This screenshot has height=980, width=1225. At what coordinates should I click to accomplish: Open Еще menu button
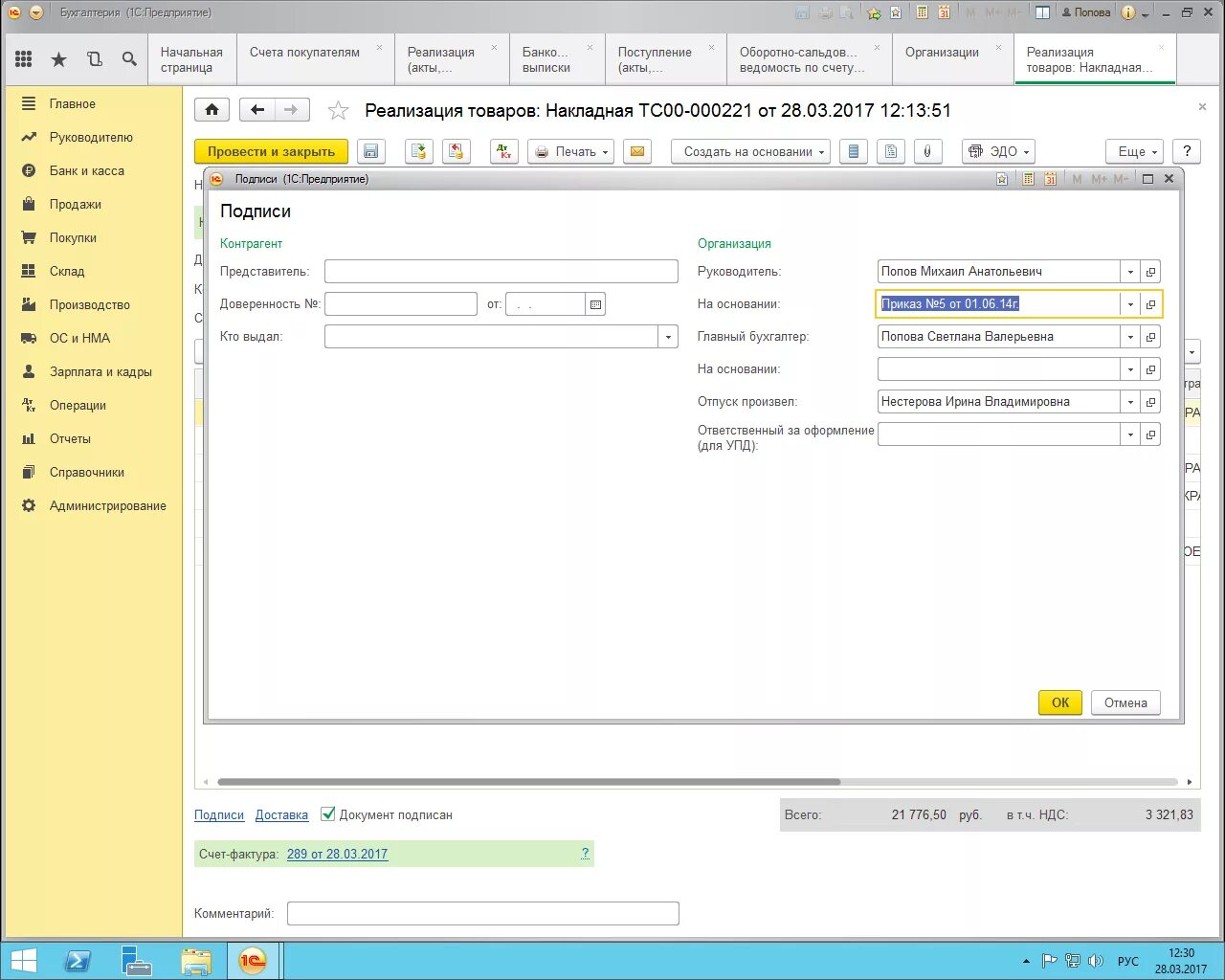tap(1135, 151)
